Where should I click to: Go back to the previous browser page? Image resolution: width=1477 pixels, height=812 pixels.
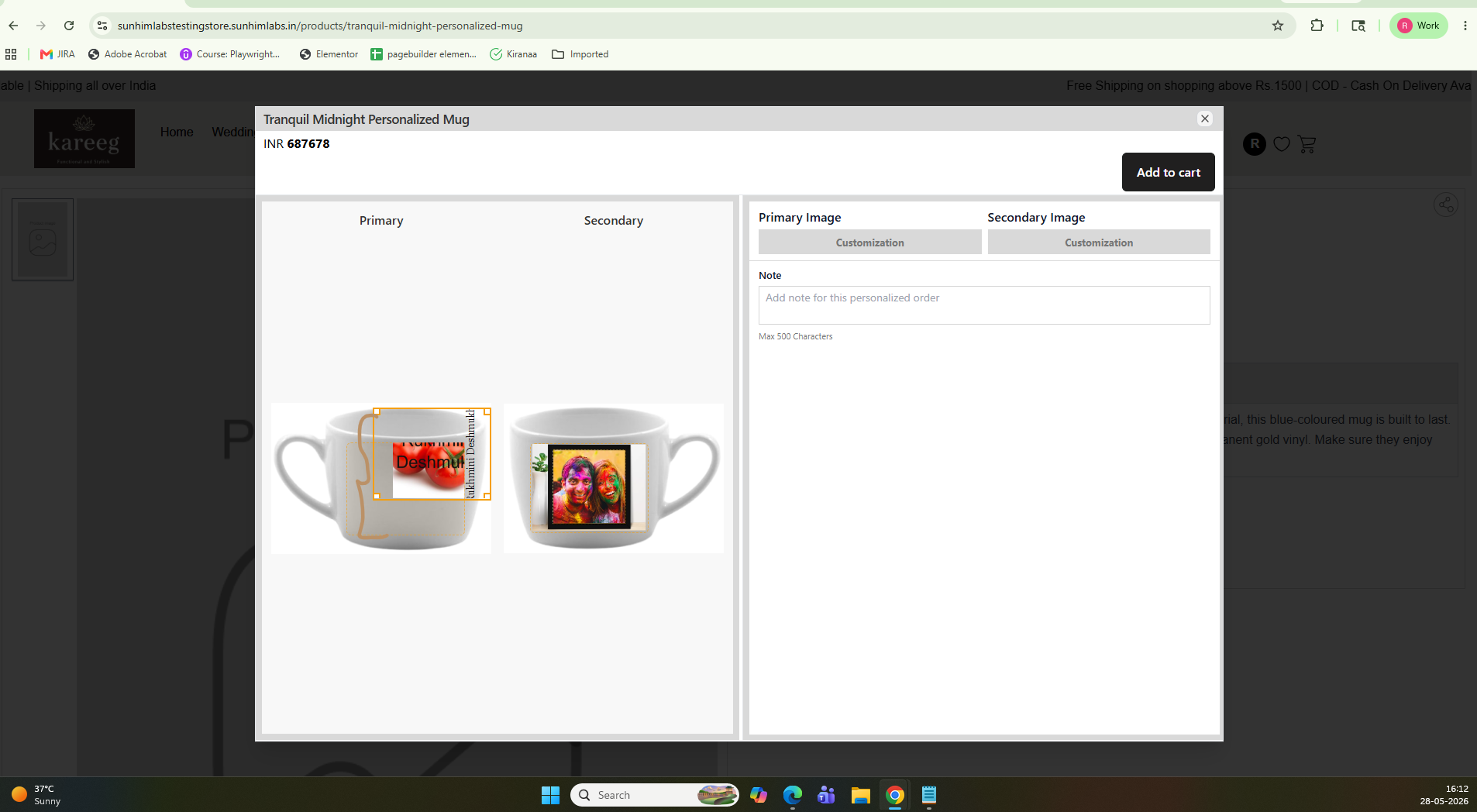[13, 26]
